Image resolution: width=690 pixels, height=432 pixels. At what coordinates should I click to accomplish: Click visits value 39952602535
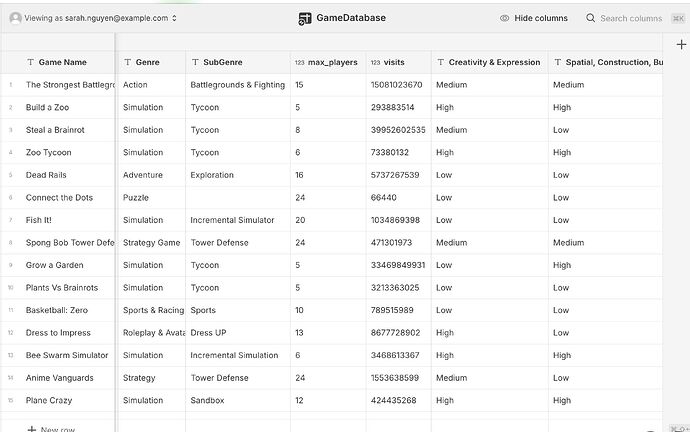click(398, 130)
